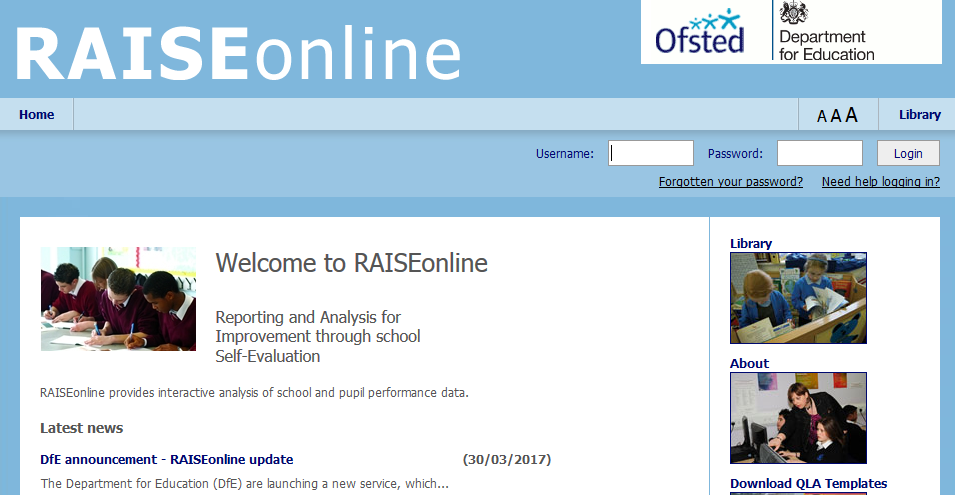This screenshot has width=955, height=495.
Task: Click the Library children reading thumbnail
Action: [x=798, y=298]
